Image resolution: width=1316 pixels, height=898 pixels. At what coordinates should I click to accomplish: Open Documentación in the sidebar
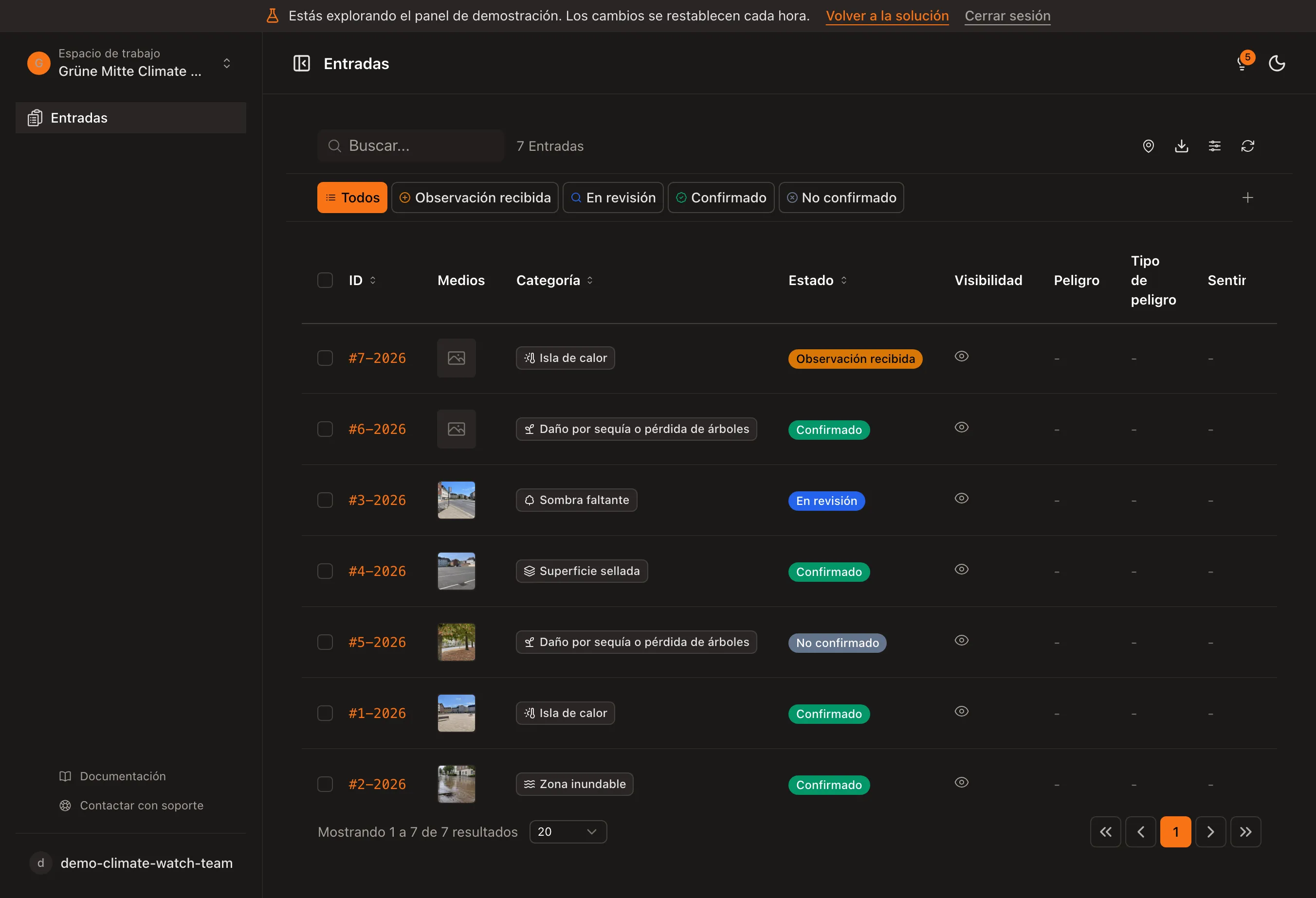pos(113,776)
